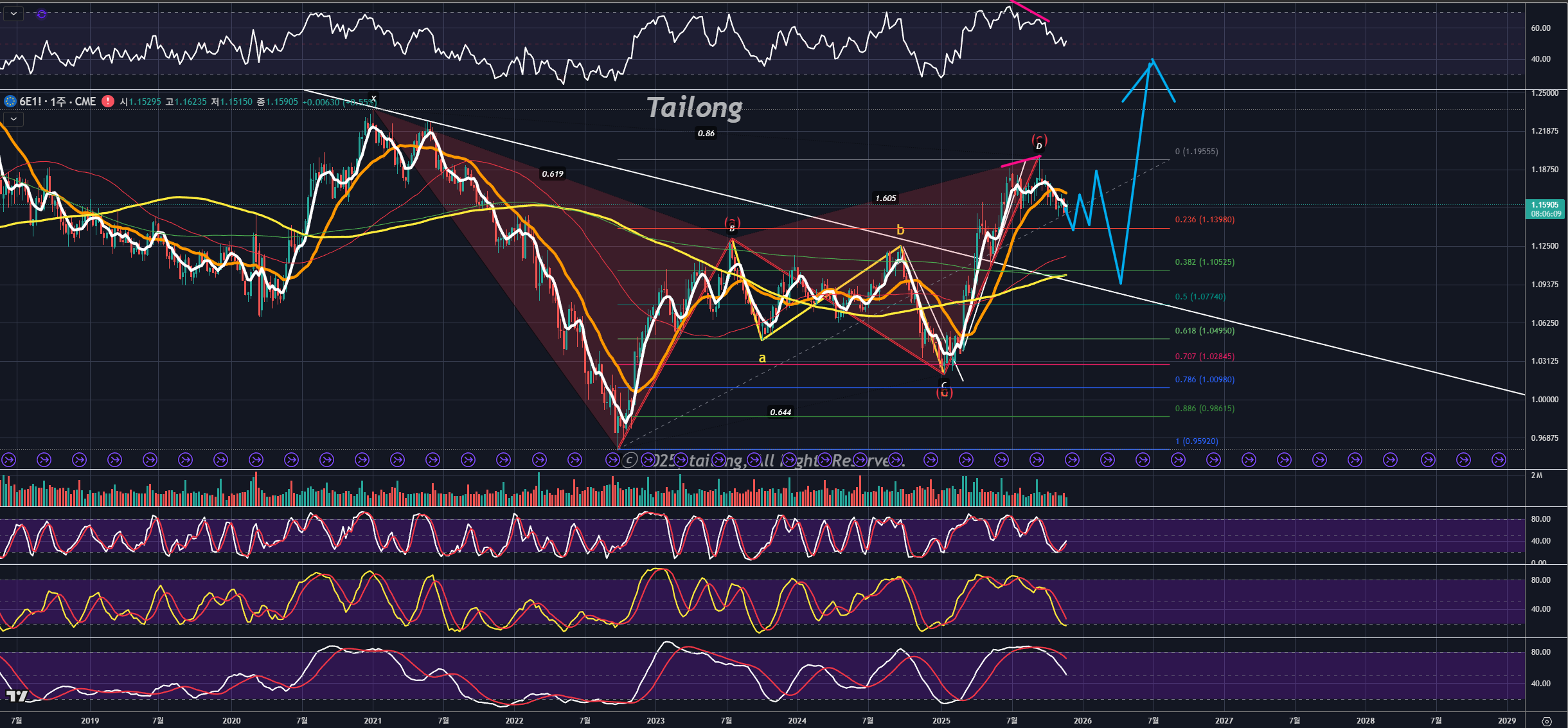Click the 0.236 (1.13980) Fibonacci level label
The image size is (1568, 728).
(1204, 220)
